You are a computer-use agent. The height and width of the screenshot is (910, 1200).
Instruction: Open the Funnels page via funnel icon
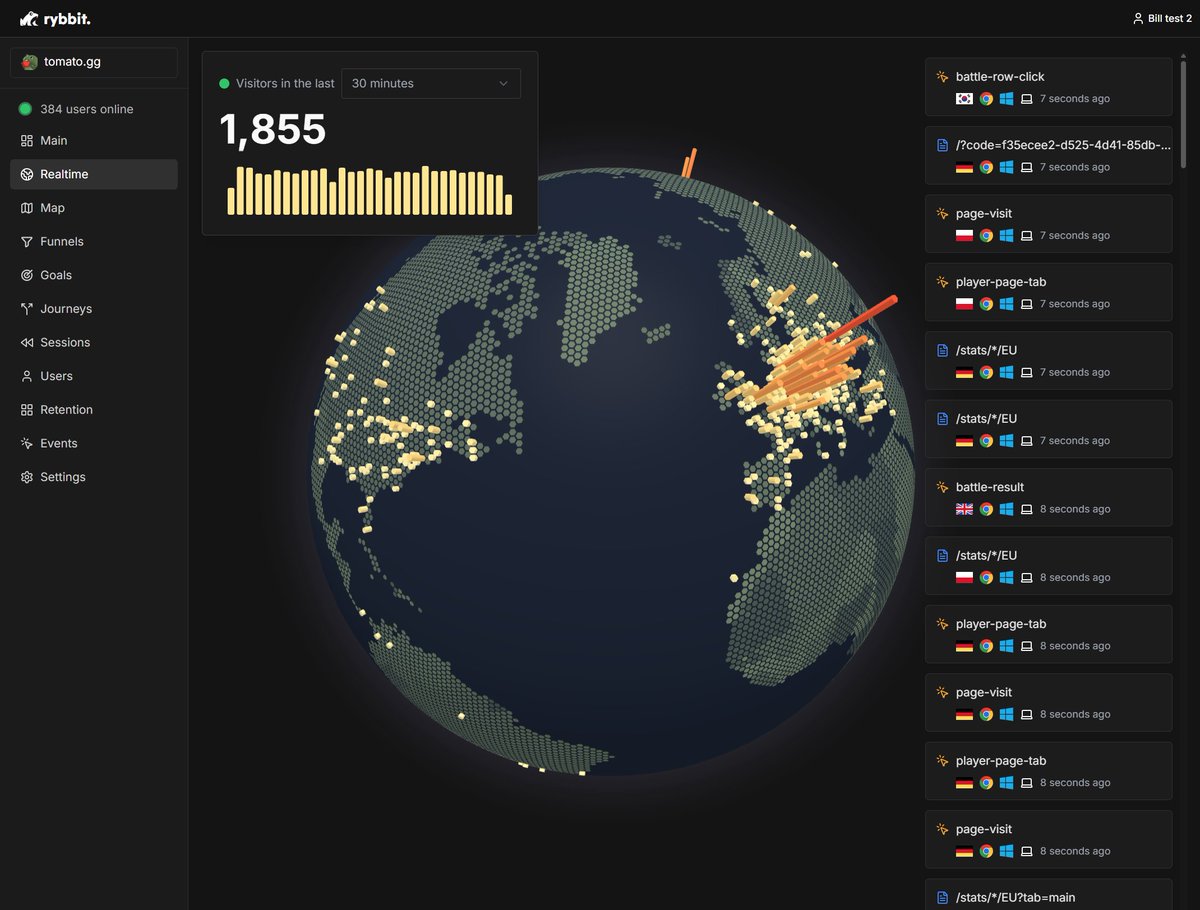point(27,242)
